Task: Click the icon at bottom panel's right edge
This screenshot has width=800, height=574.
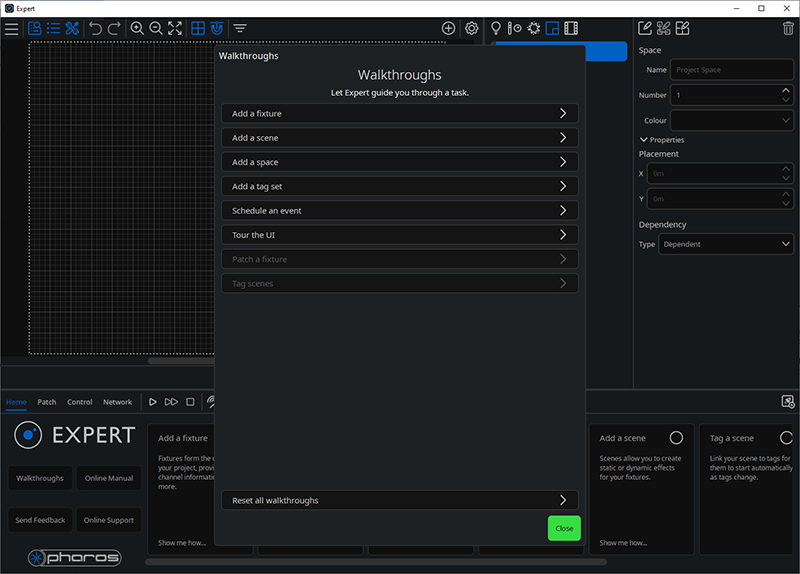Action: [x=788, y=402]
